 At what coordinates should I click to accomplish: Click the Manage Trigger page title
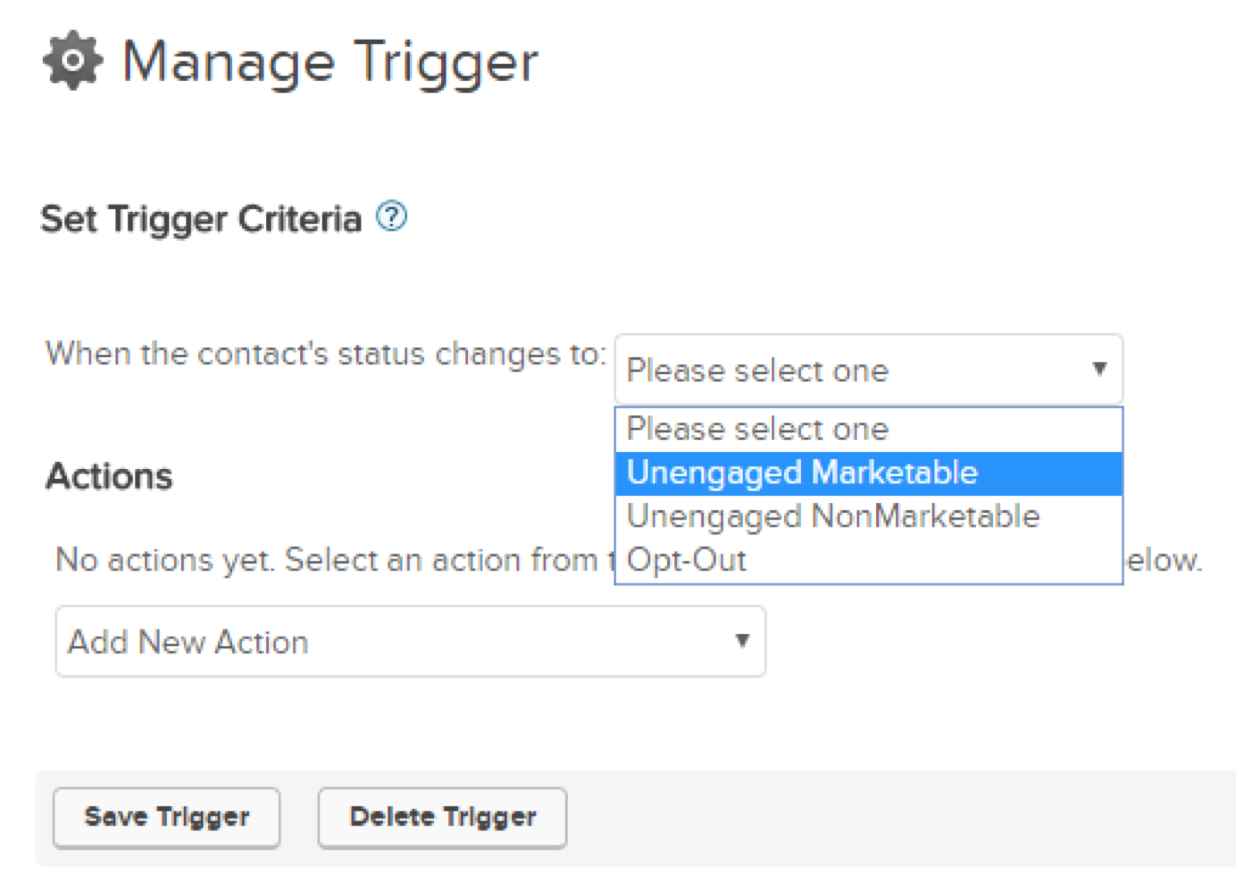(x=330, y=62)
